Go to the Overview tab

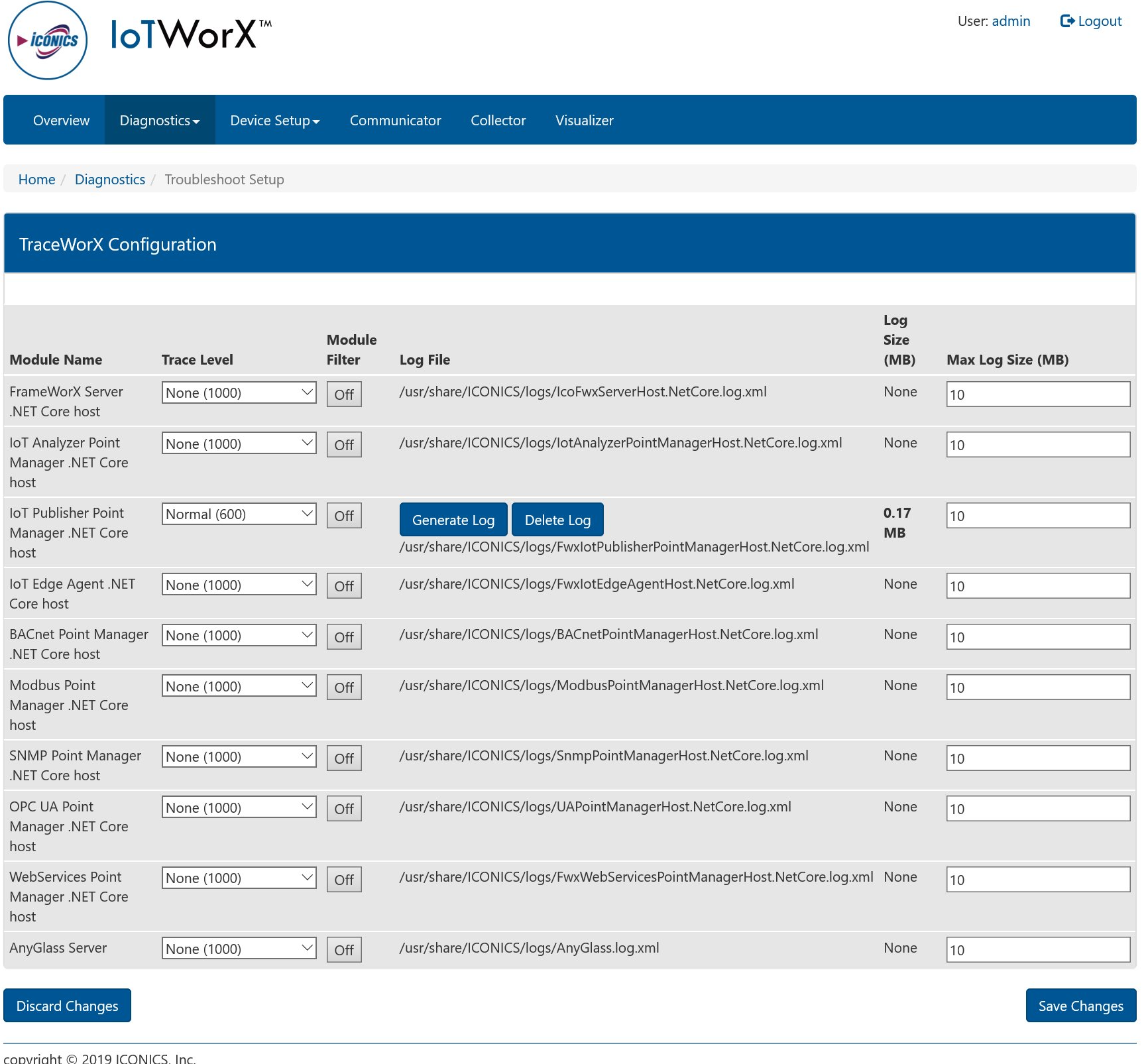click(x=61, y=121)
